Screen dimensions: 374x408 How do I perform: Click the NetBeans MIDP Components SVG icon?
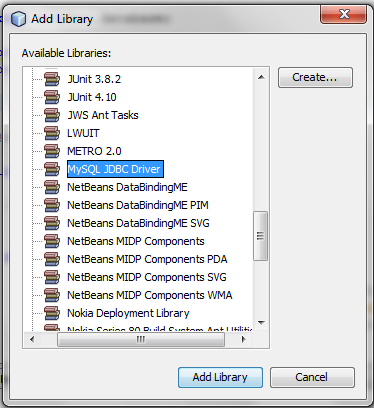click(52, 277)
